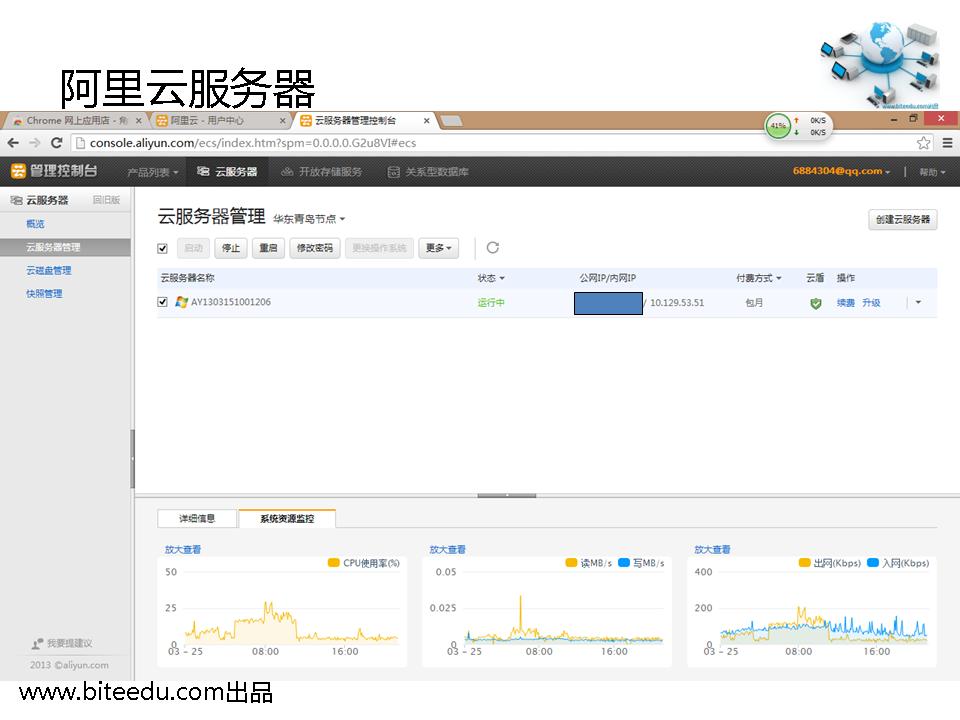This screenshot has height=720, width=960.
Task: Close the 阿里云 - 用户中心 tab
Action: [x=282, y=121]
